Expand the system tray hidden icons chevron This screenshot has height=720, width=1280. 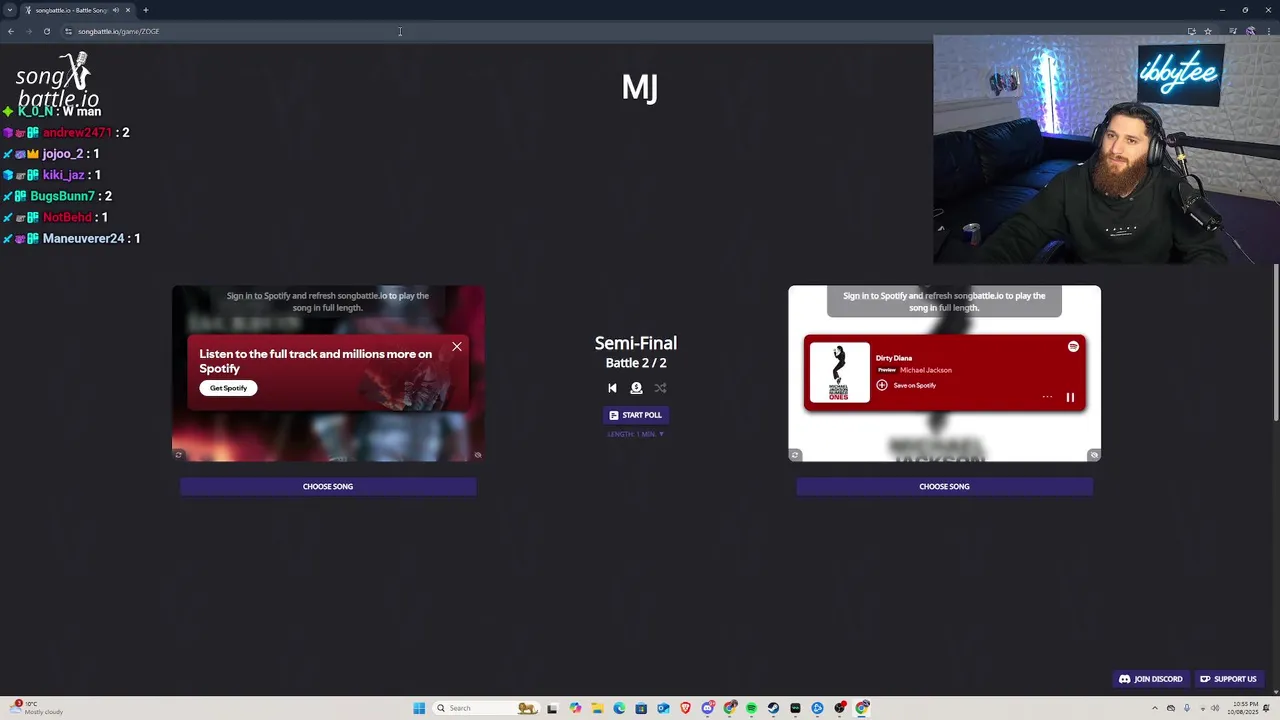[1155, 708]
